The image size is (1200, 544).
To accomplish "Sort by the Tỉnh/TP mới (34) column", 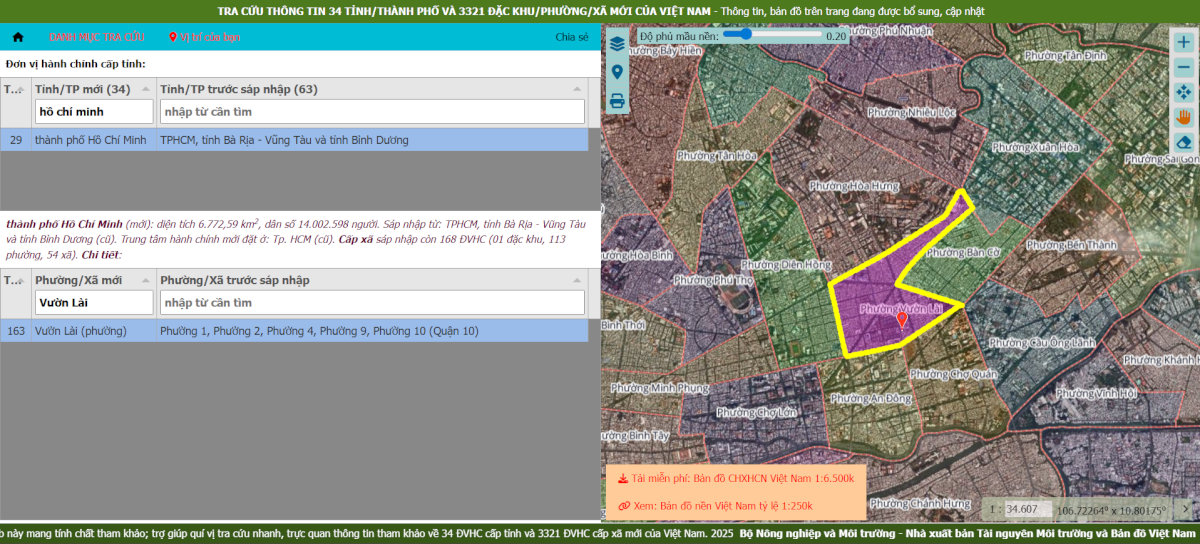I will point(82,89).
